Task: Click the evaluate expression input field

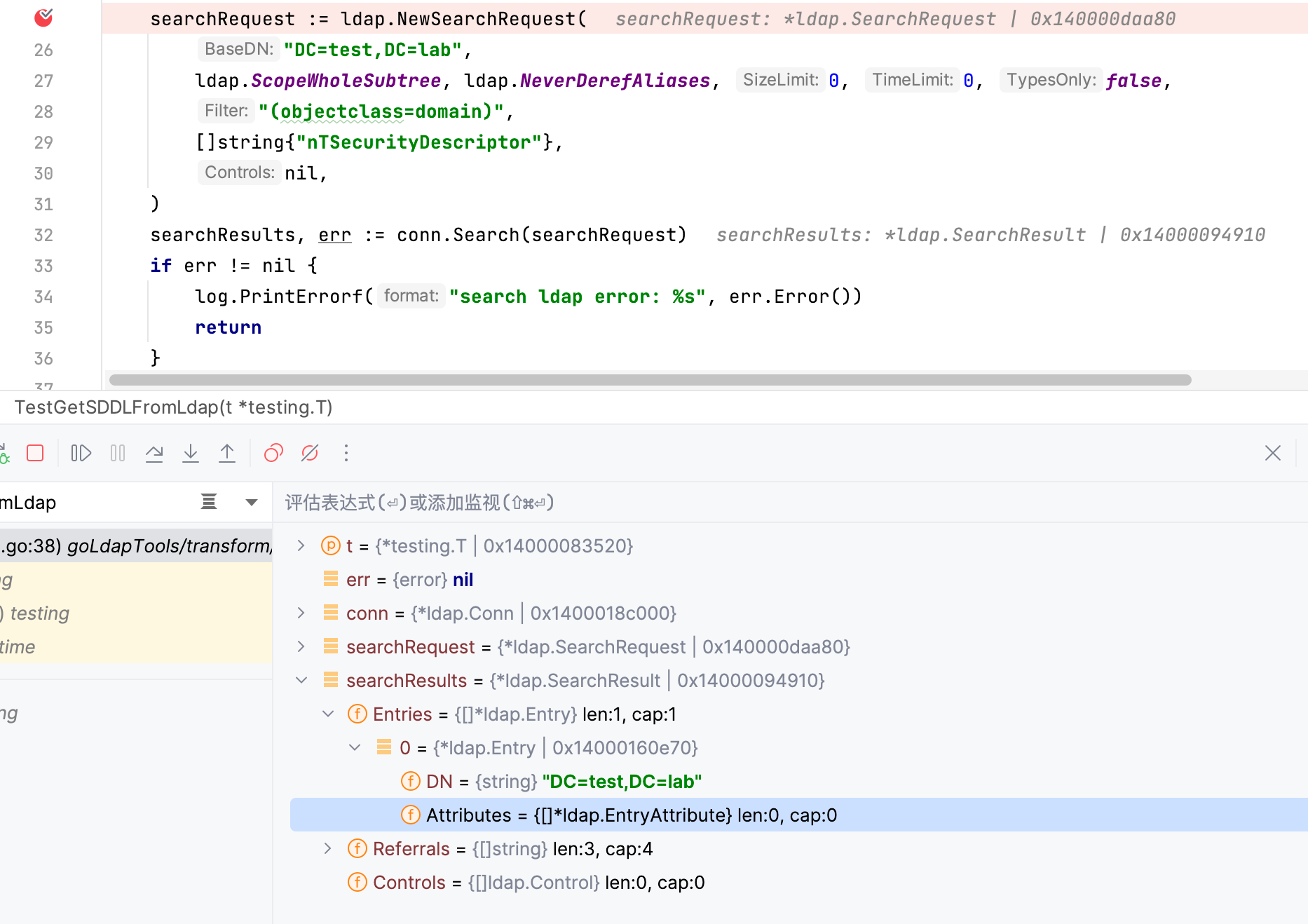Action: coord(789,503)
